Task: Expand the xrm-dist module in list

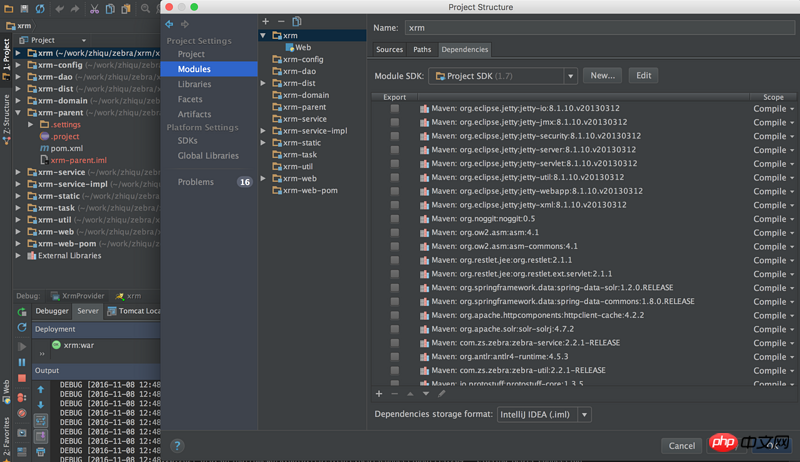Action: [x=263, y=83]
